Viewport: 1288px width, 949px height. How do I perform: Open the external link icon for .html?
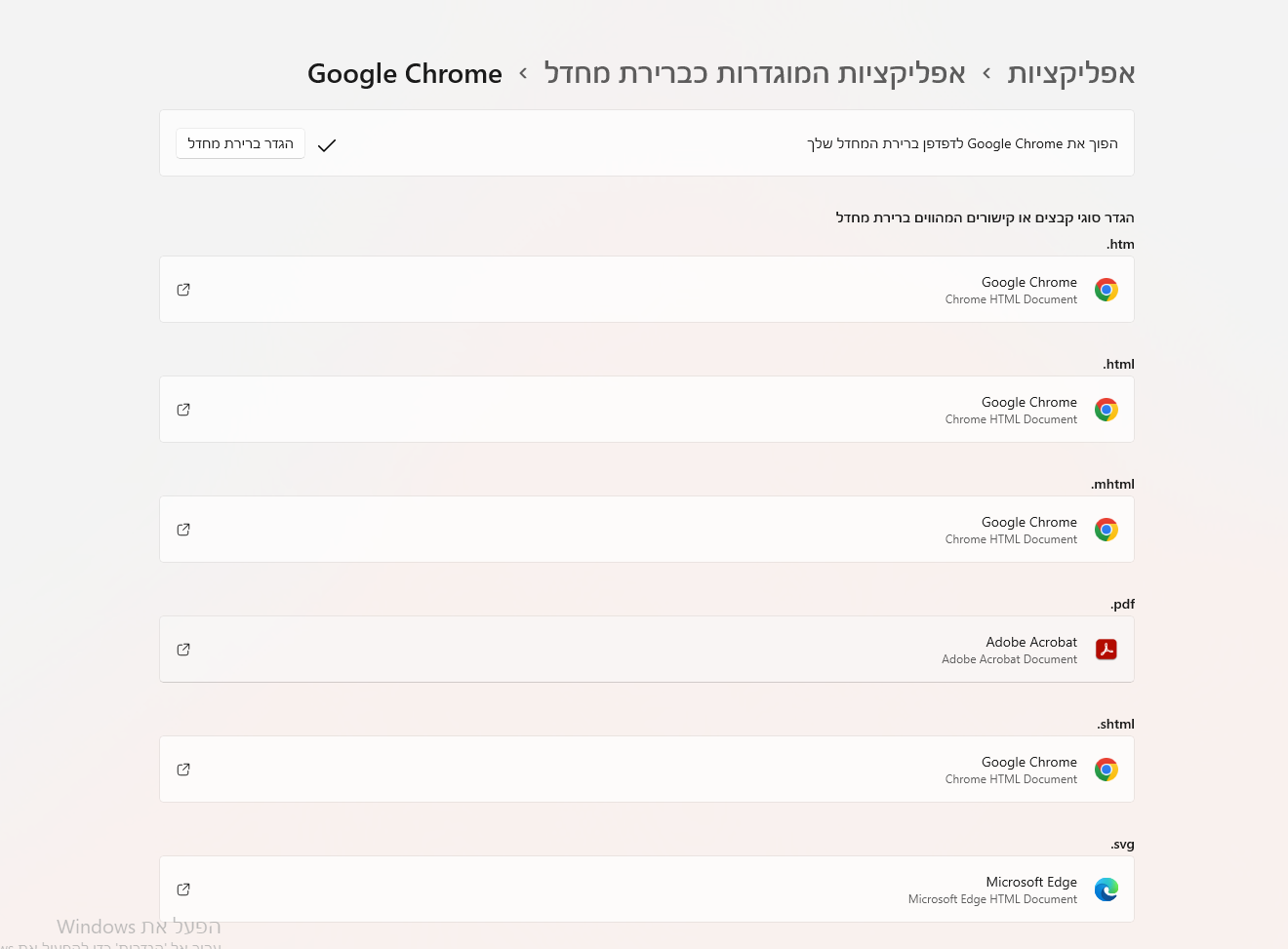point(183,410)
